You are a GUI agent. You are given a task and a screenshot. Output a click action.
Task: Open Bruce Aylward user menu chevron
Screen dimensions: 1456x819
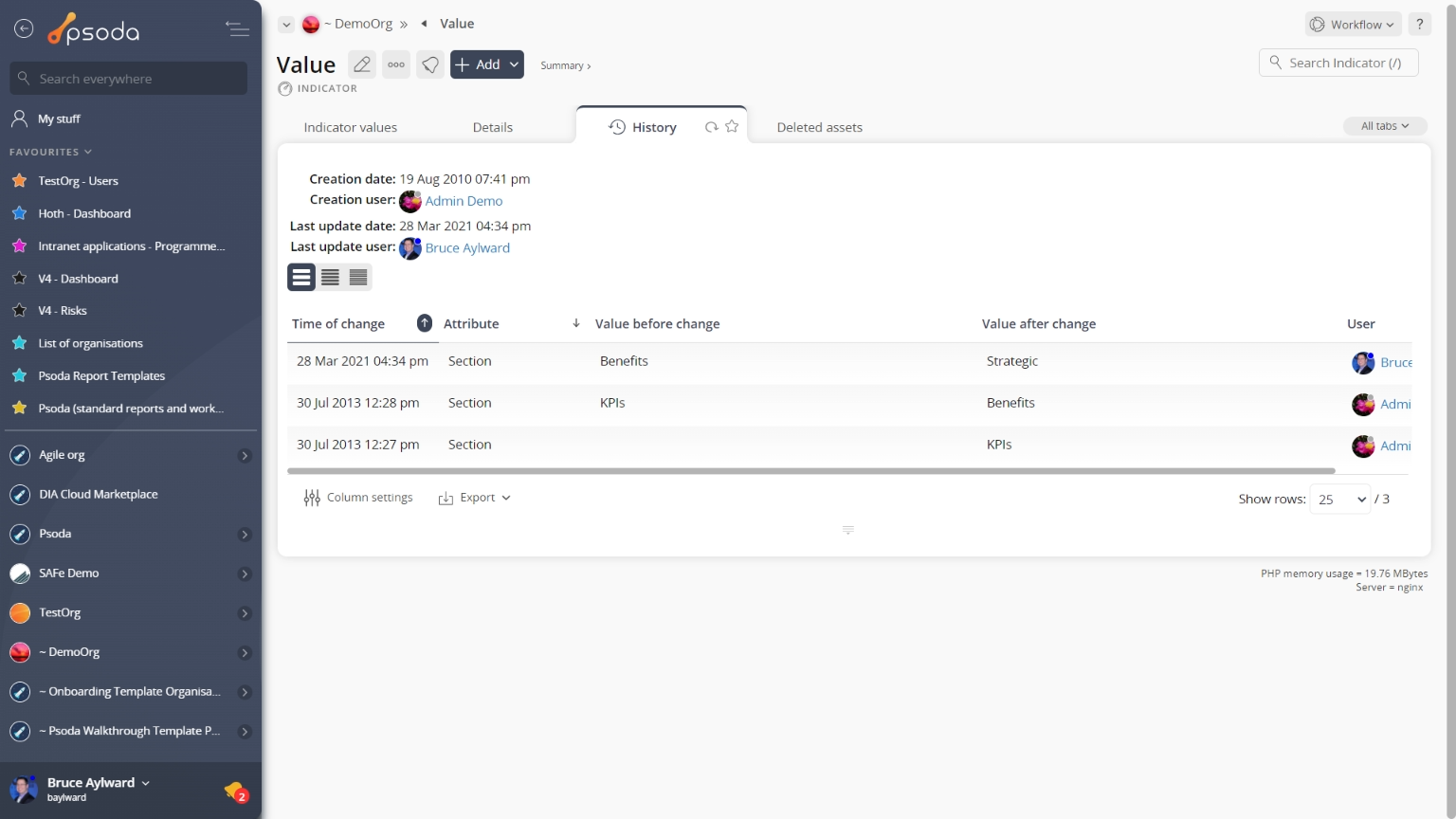coord(145,783)
